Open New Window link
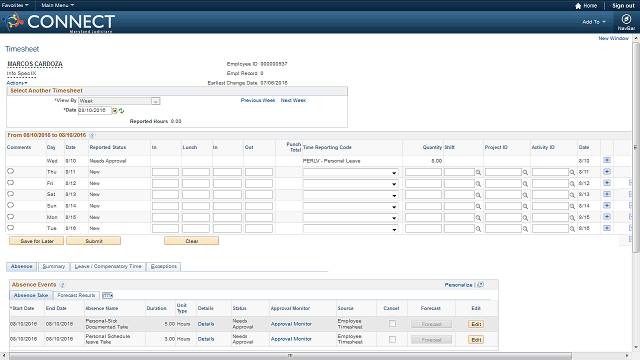640x360 pixels. [x=613, y=38]
